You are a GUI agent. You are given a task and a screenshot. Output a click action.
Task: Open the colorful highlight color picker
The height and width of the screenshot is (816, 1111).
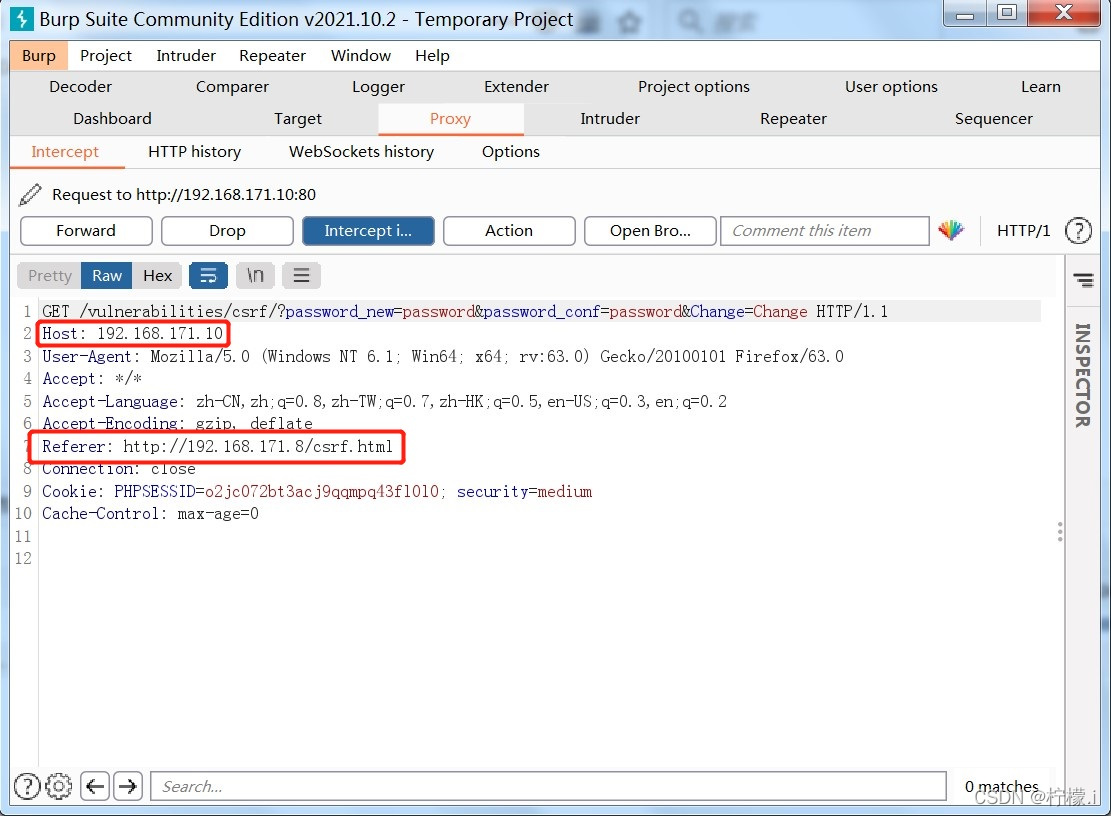point(951,230)
